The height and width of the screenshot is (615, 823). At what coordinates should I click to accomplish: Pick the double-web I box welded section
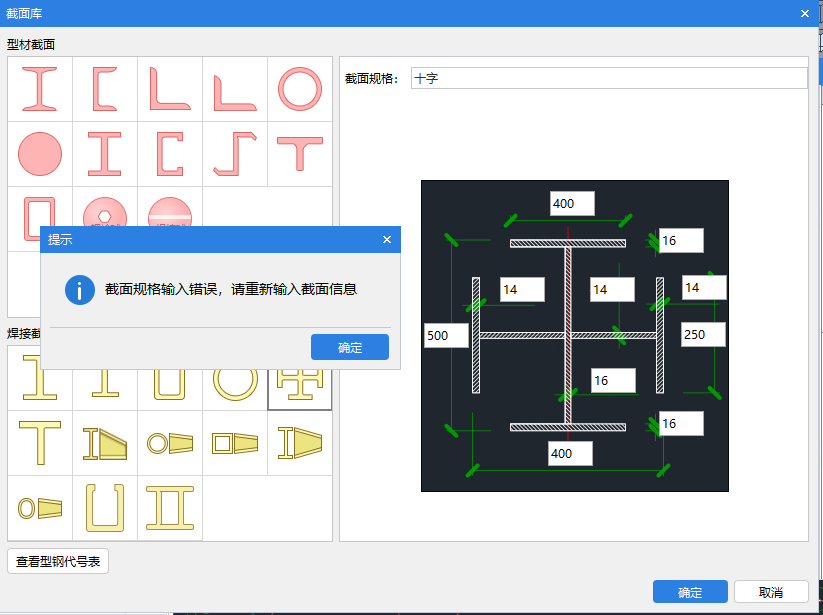click(x=170, y=508)
